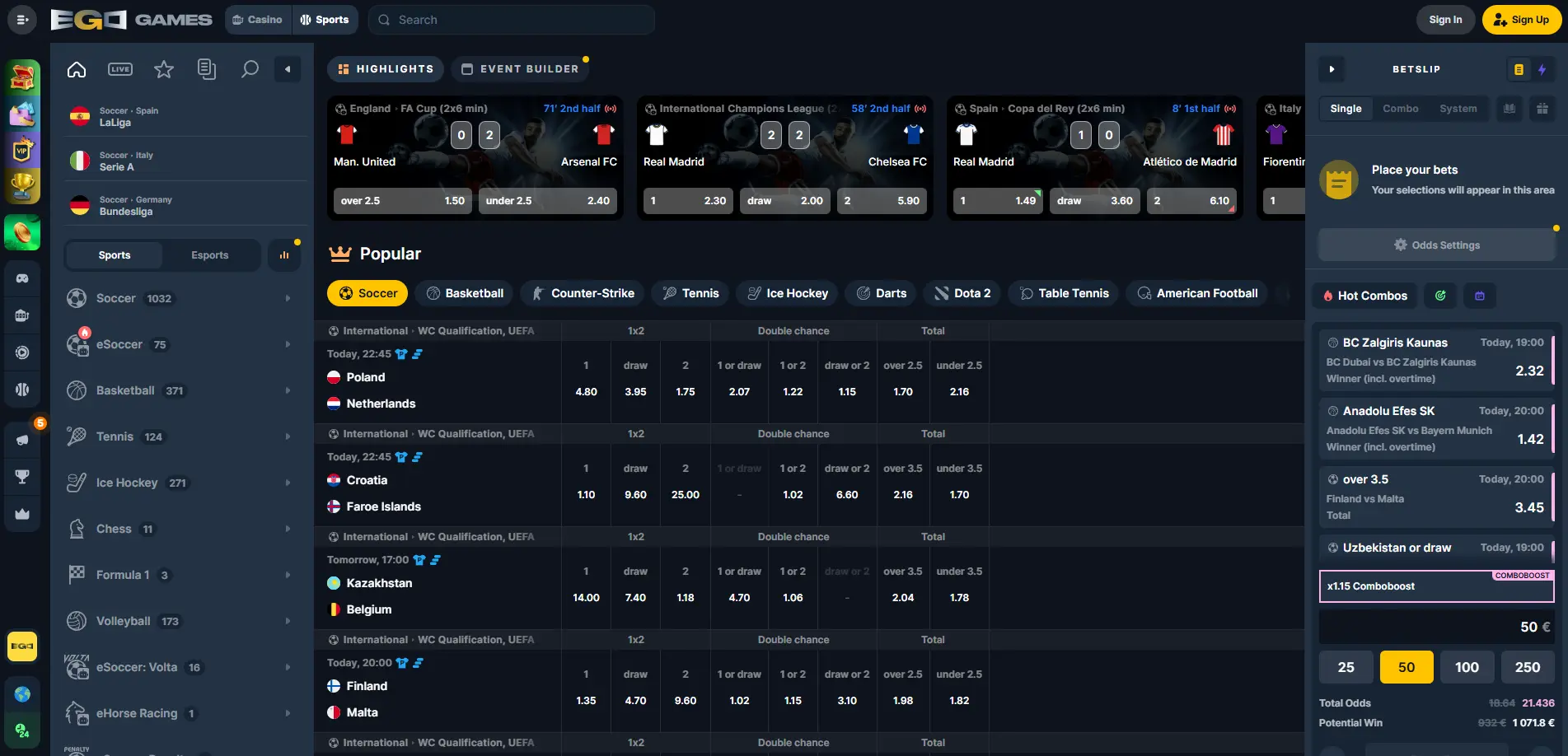
Task: Expand the Soccer category list
Action: pyautogui.click(x=288, y=298)
